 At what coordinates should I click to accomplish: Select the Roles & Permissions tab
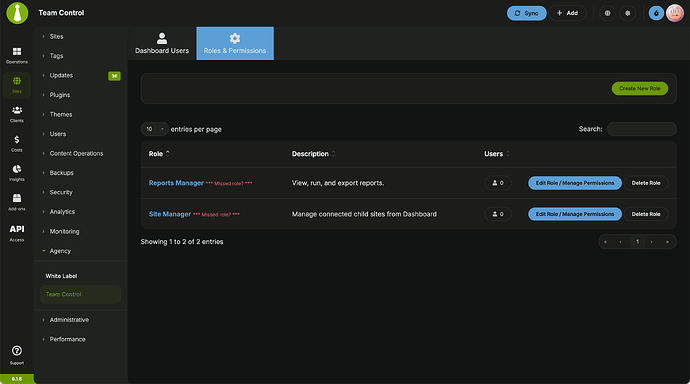click(x=235, y=44)
